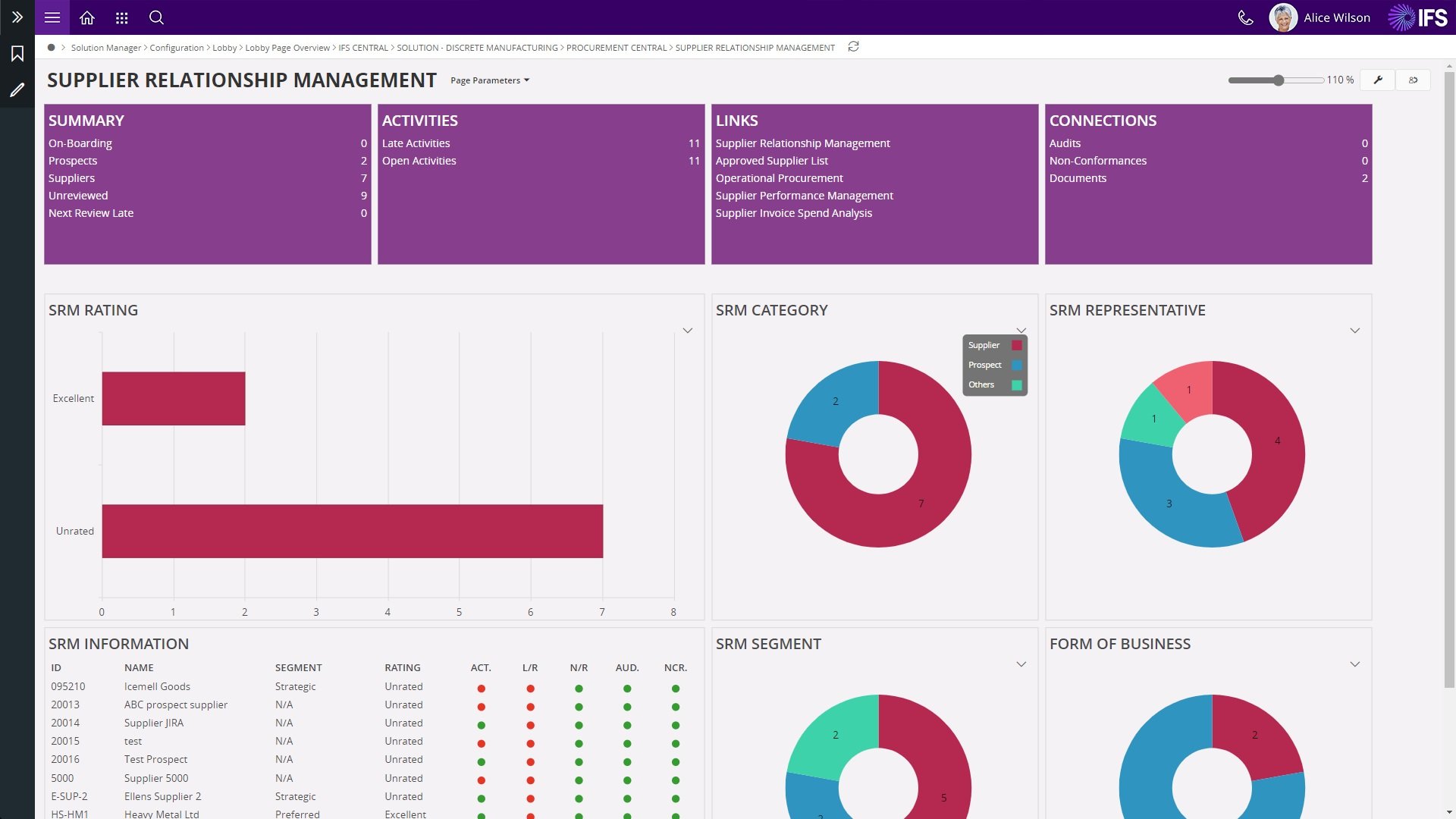Collapse the SRM Segment panel

(1021, 664)
